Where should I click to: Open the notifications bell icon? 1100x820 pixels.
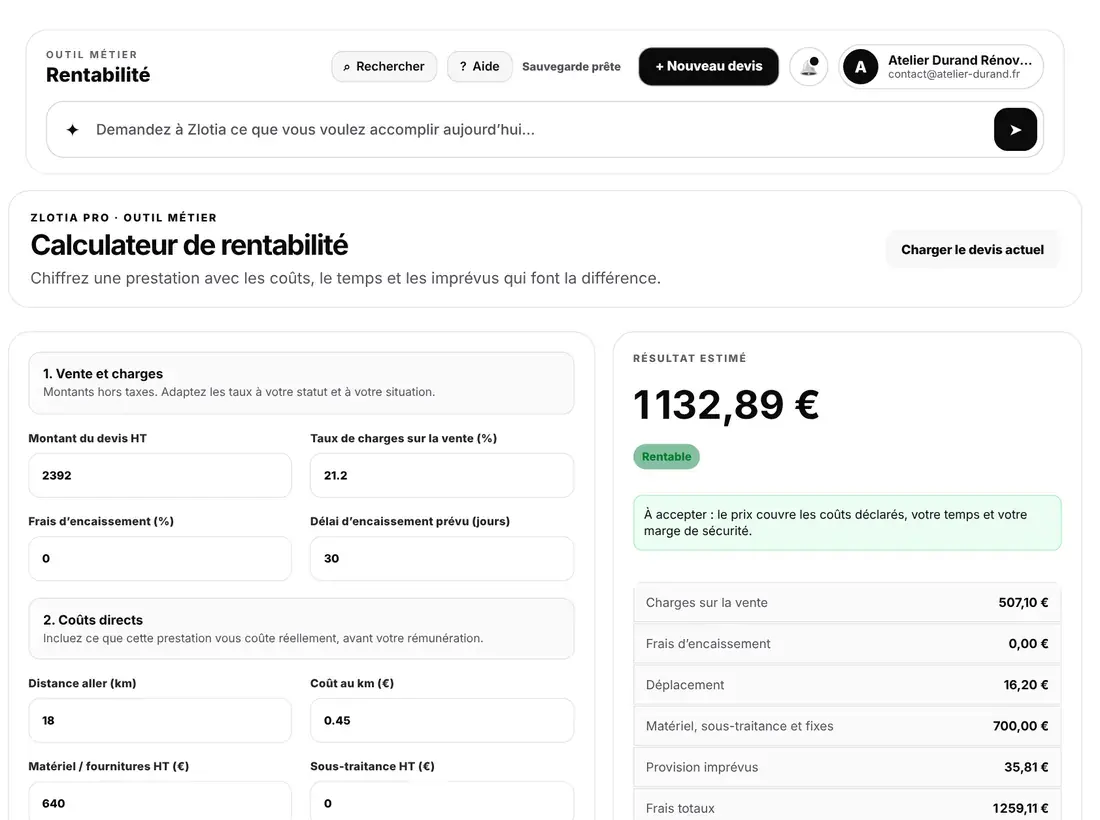click(x=809, y=67)
